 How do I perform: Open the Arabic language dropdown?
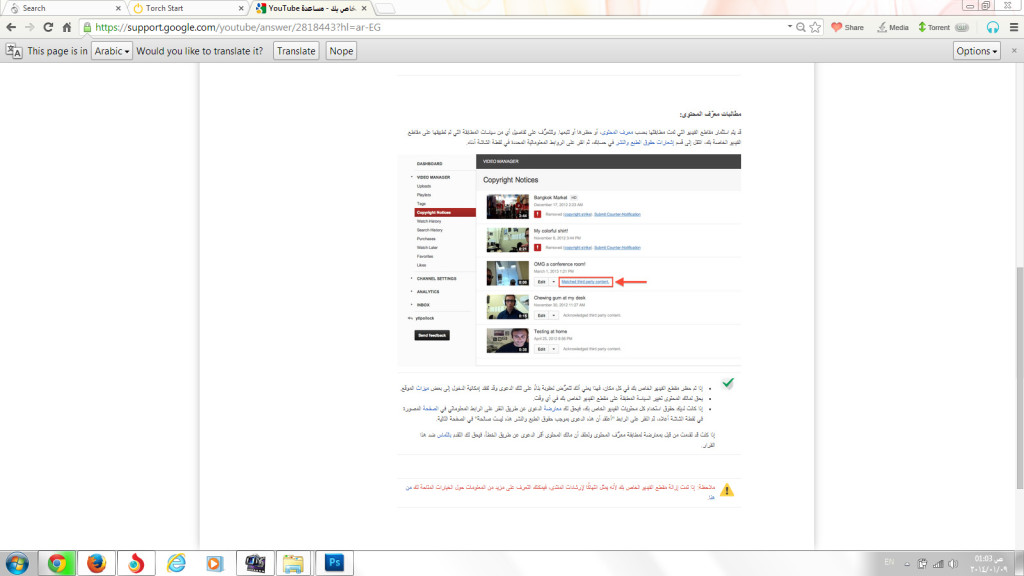coord(112,51)
